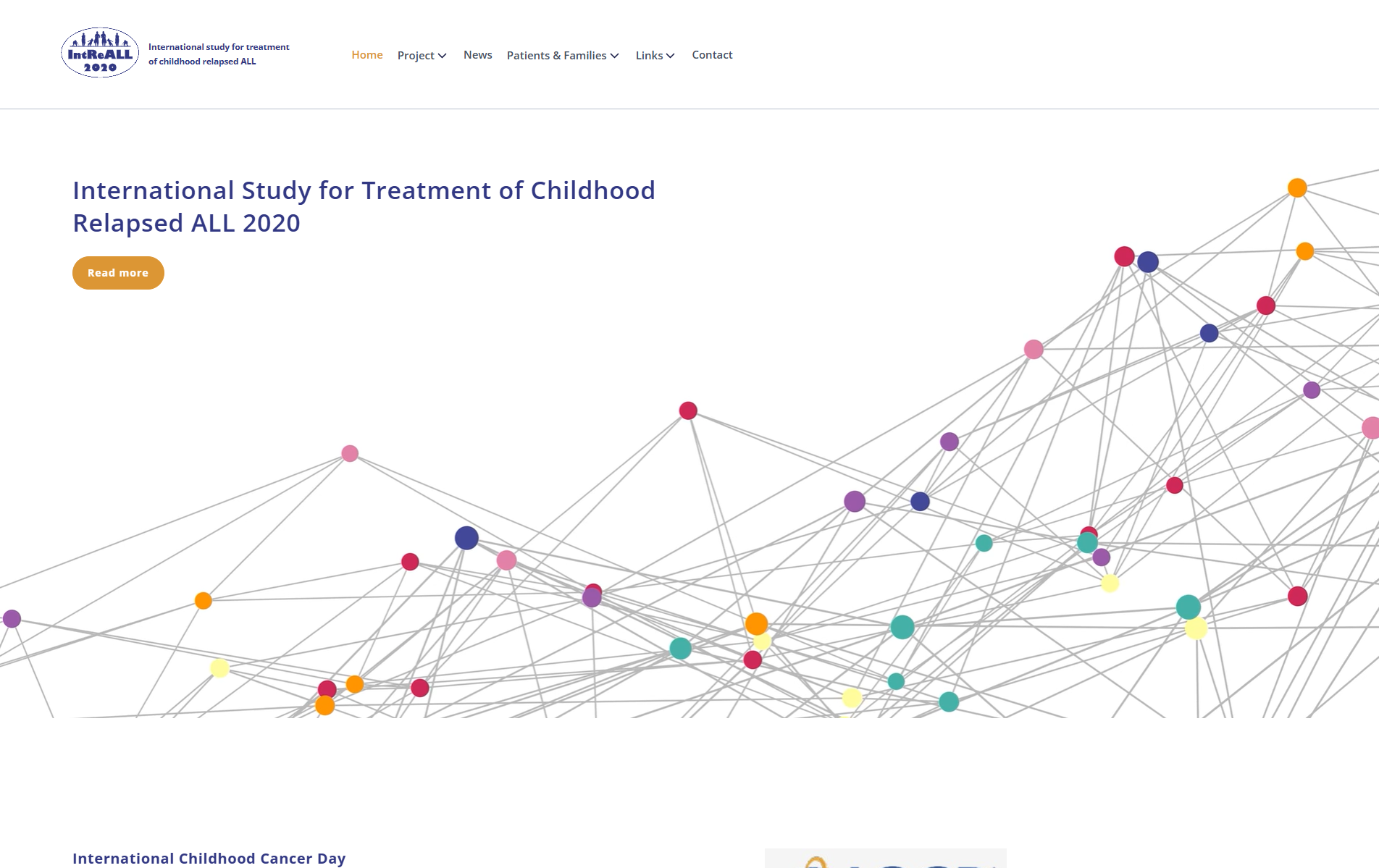
Task: Open the News page
Action: 478,55
